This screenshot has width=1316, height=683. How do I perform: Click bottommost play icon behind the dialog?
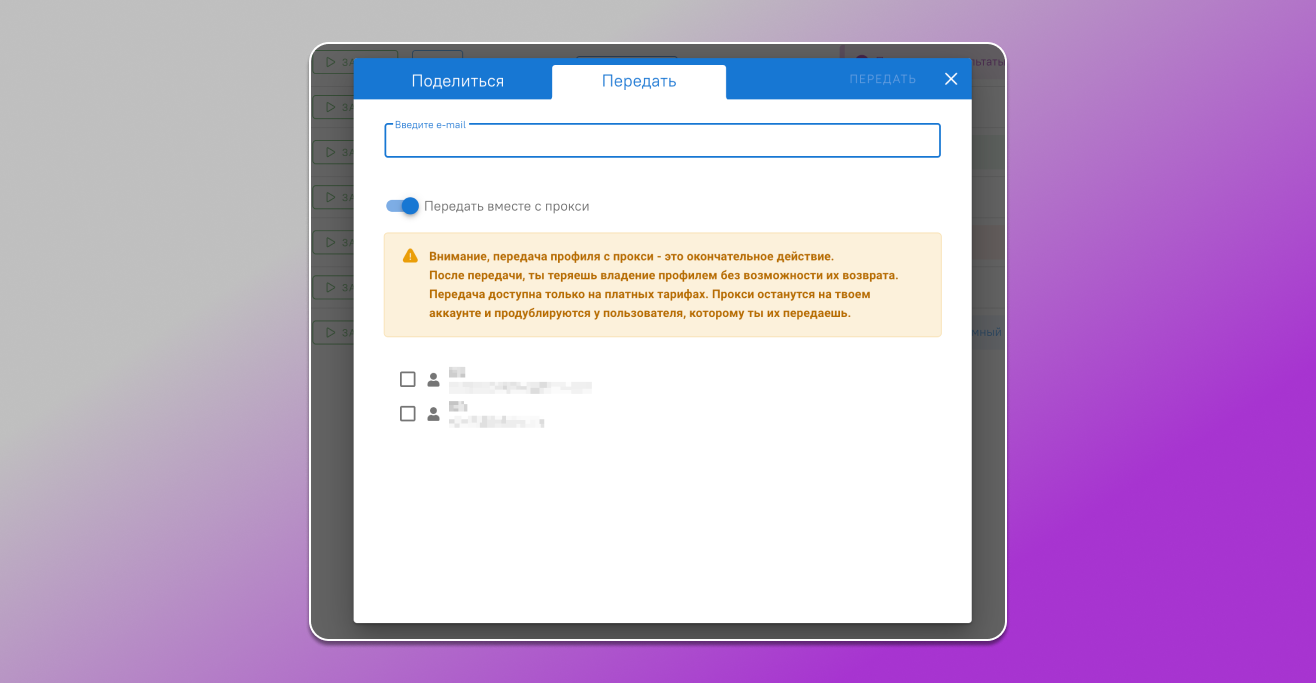click(x=331, y=332)
